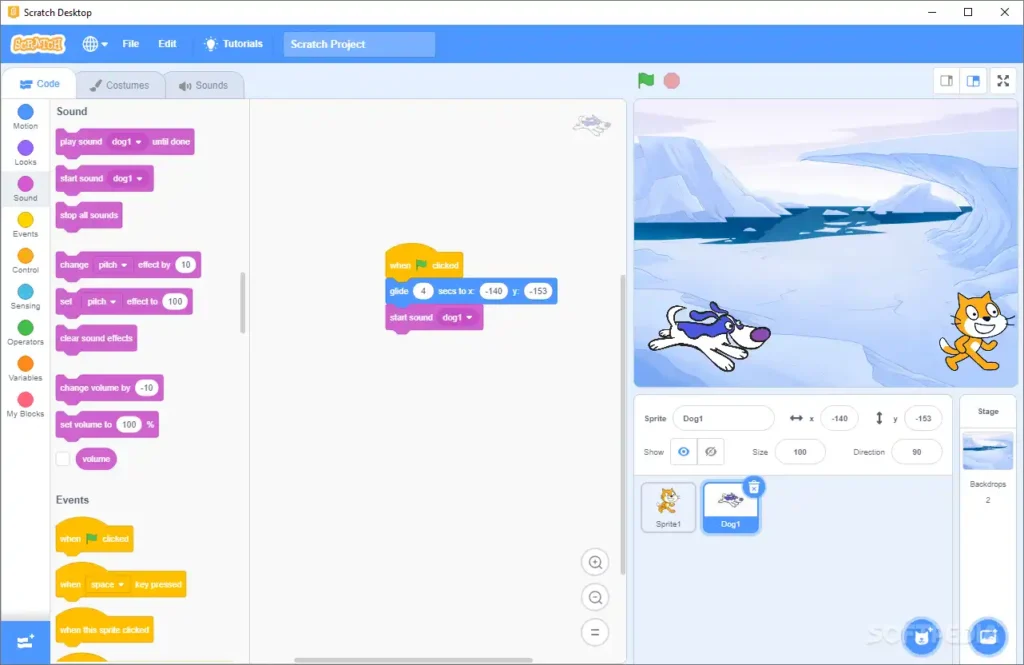Open the Tutorials link
This screenshot has width=1024, height=665.
tap(234, 44)
